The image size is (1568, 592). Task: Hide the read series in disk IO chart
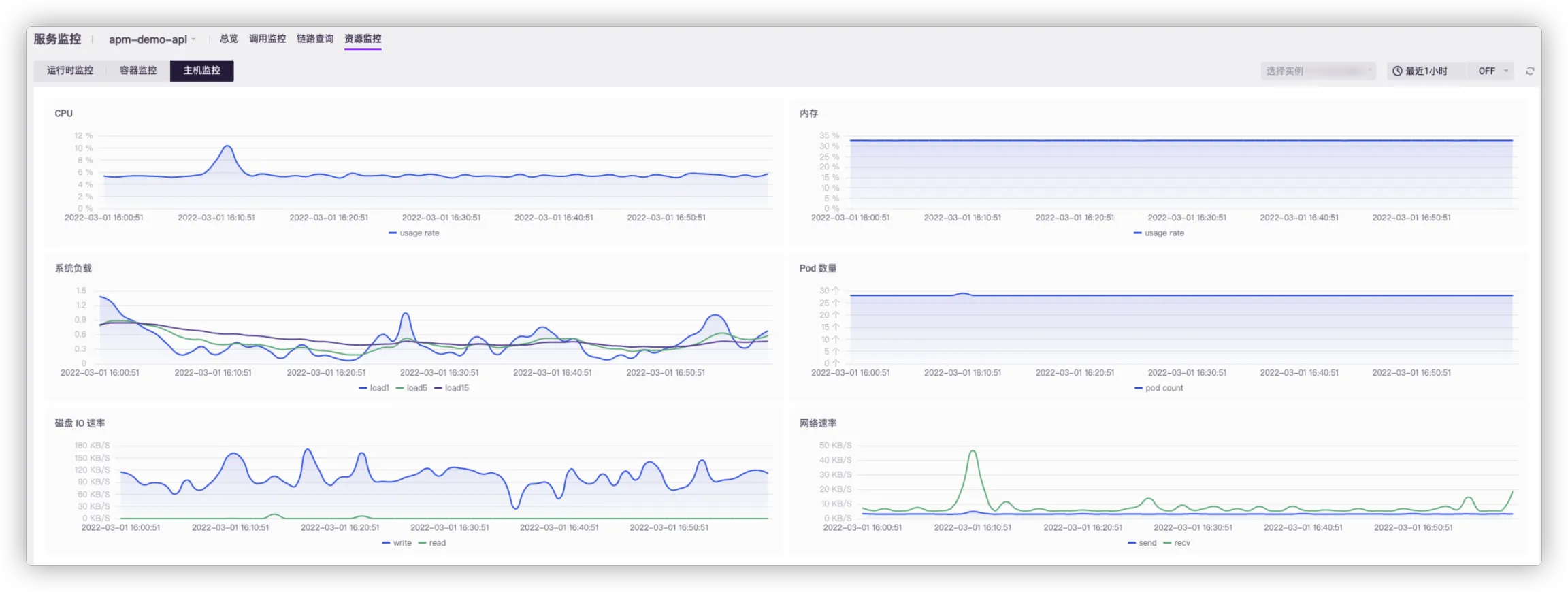(432, 543)
